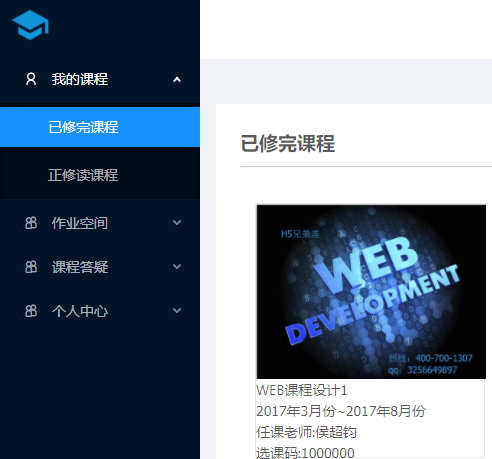The image size is (492, 459).
Task: Click the course code 选课码:1000000
Action: pyautogui.click(x=305, y=453)
